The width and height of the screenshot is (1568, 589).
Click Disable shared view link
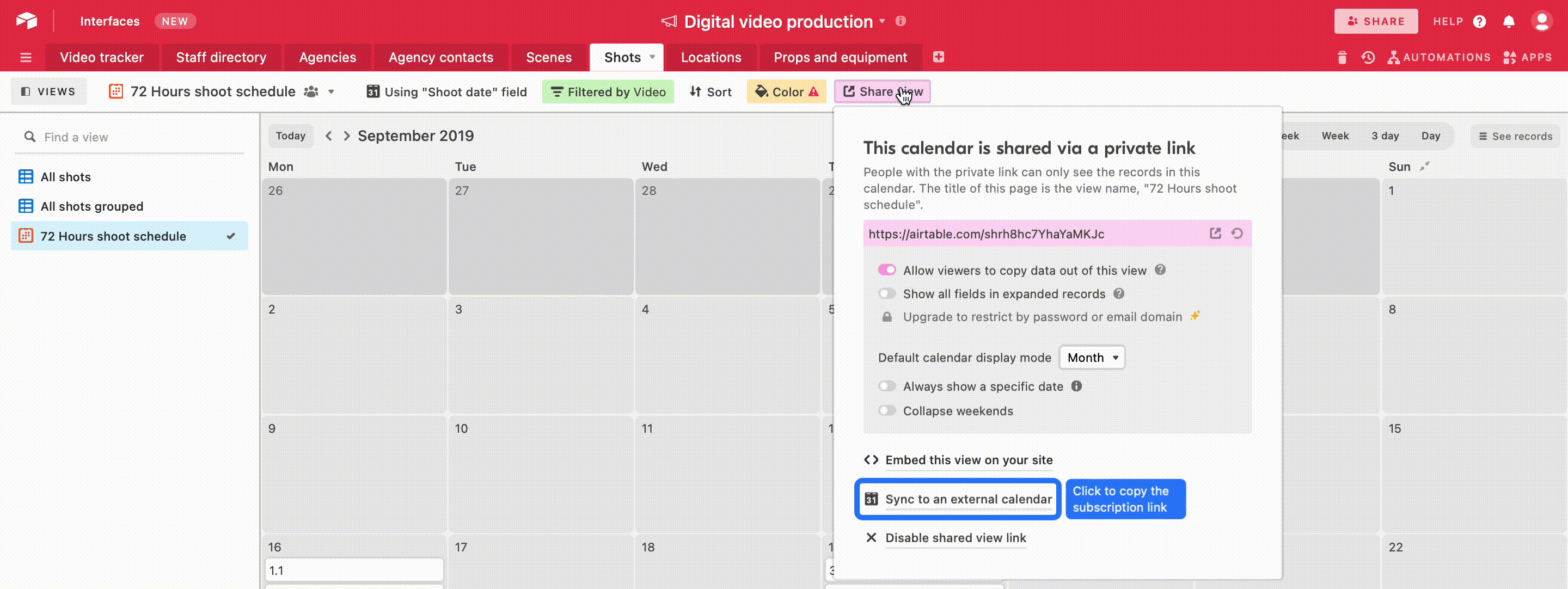[x=955, y=538]
